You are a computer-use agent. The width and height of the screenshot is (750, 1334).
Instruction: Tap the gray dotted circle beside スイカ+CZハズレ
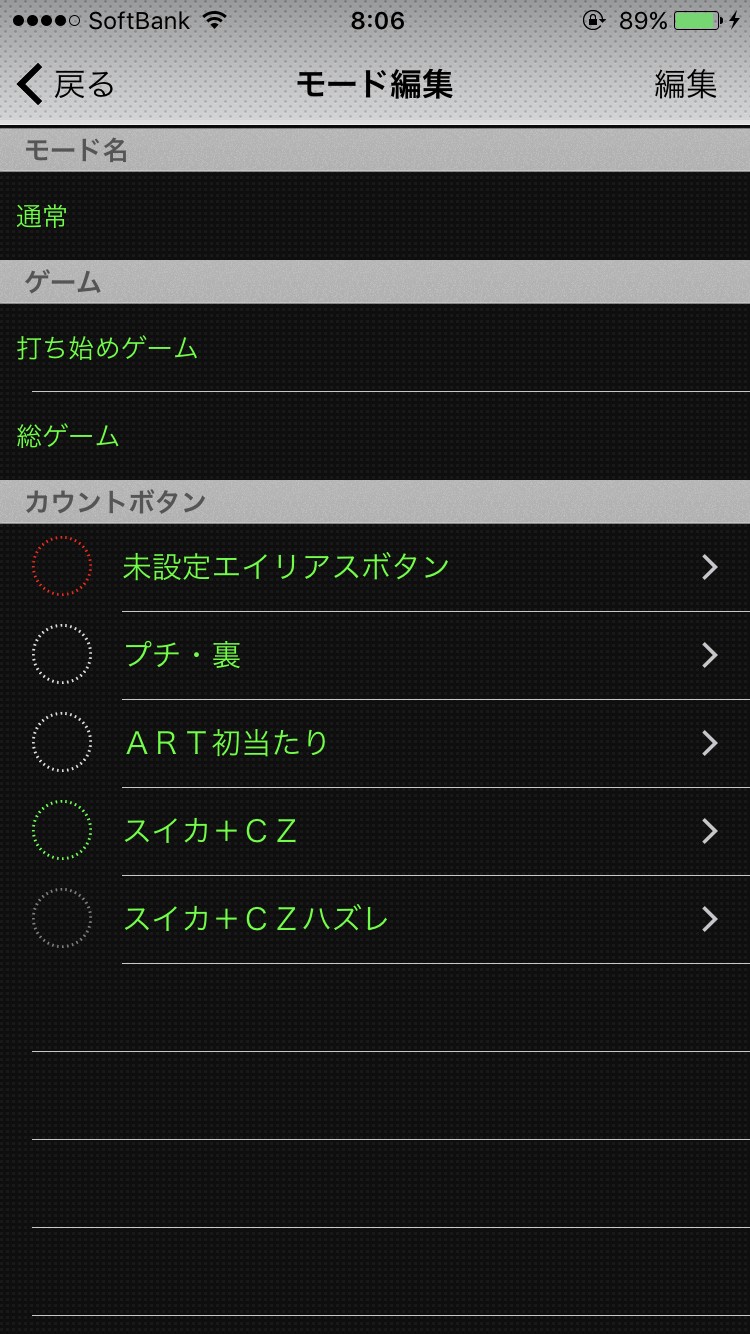coord(62,919)
